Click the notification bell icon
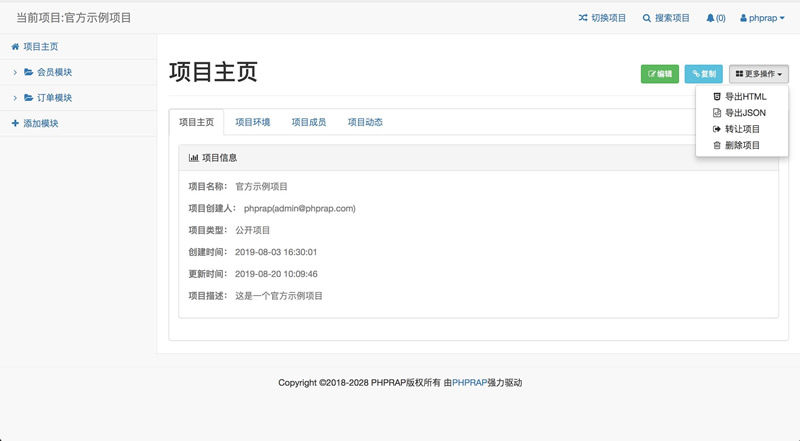This screenshot has width=800, height=441. pyautogui.click(x=711, y=18)
